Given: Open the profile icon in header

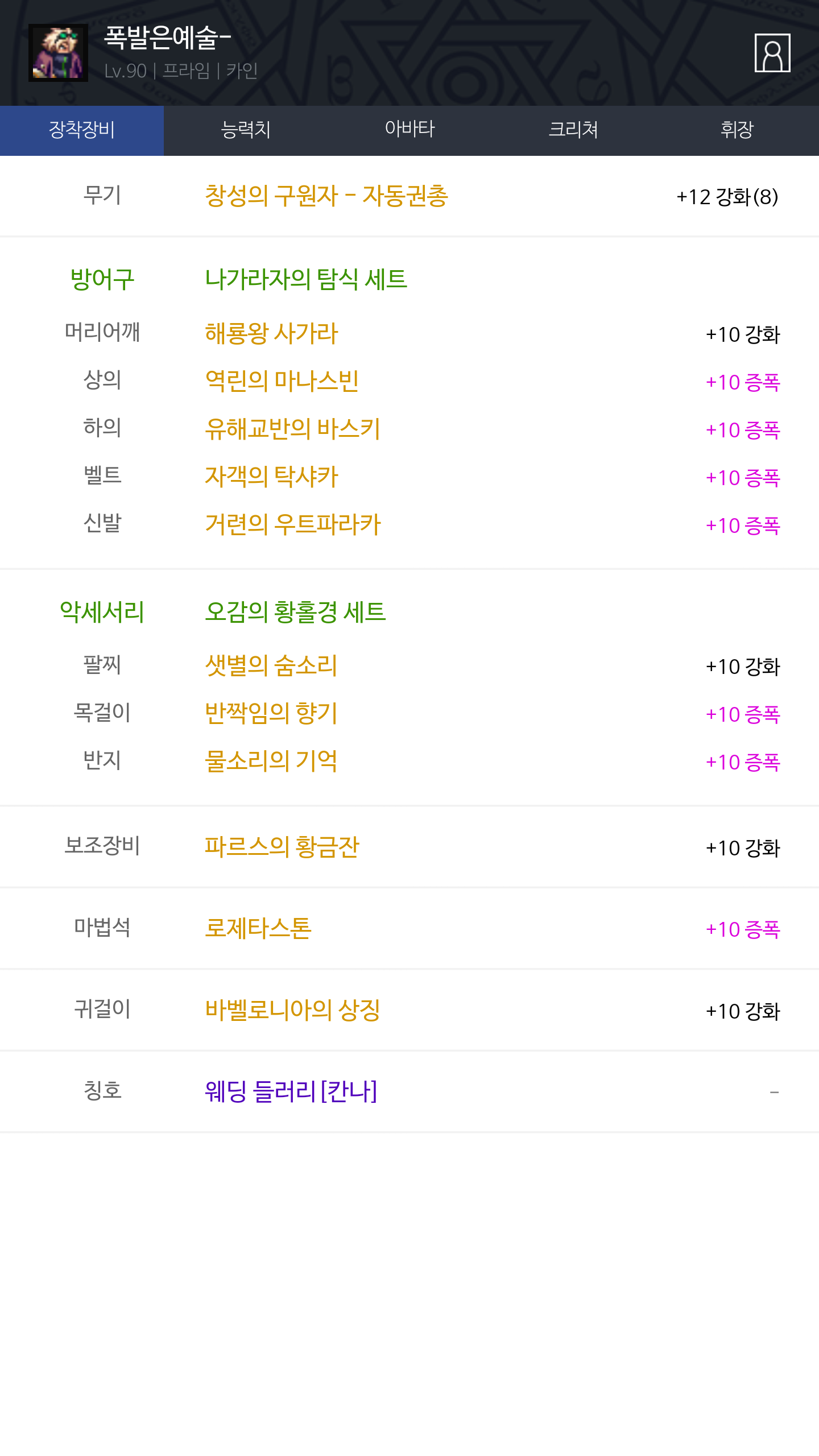Looking at the screenshot, I should click(x=772, y=53).
